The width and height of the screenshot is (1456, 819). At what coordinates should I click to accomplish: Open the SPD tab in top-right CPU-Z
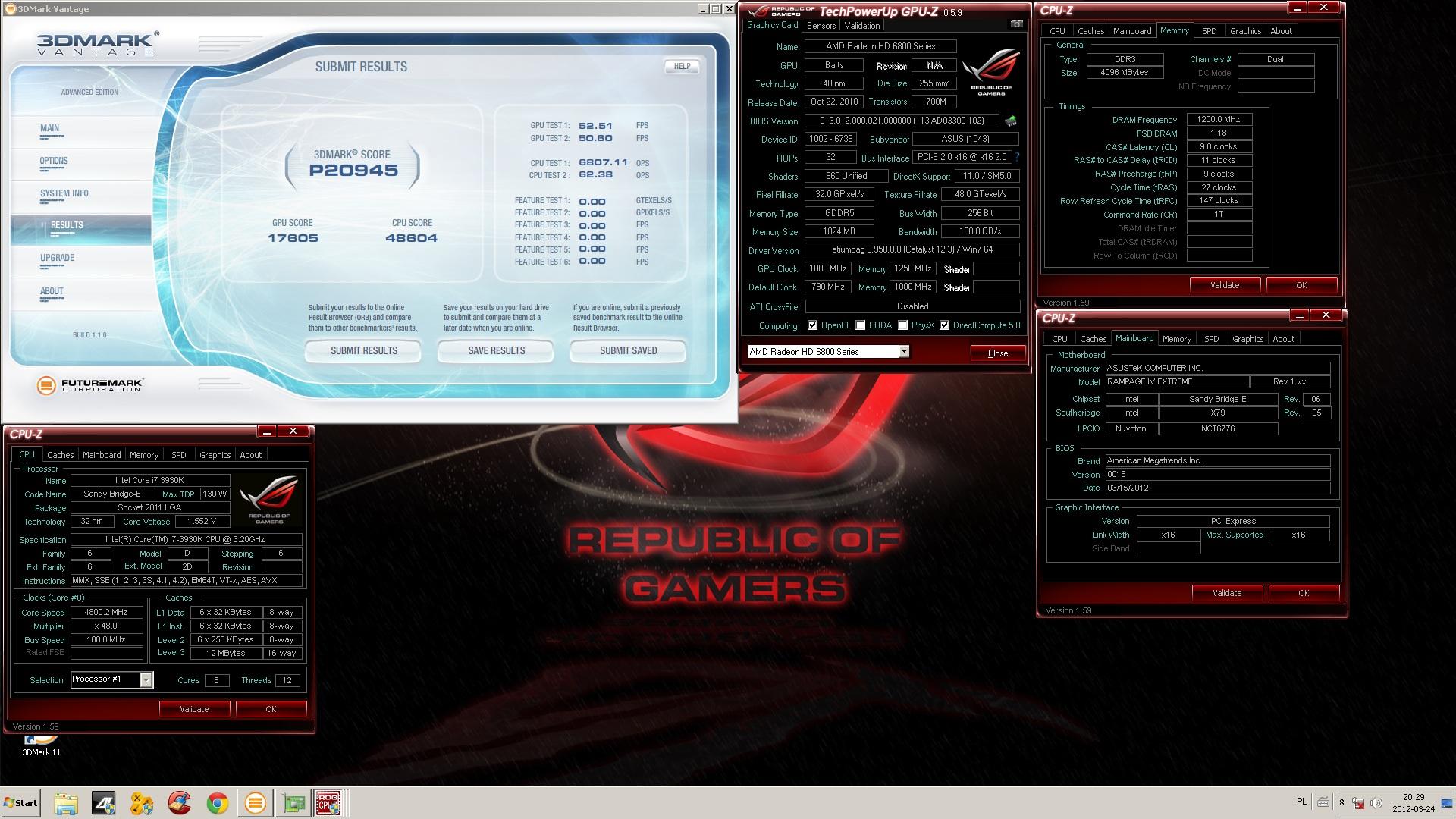[1210, 31]
